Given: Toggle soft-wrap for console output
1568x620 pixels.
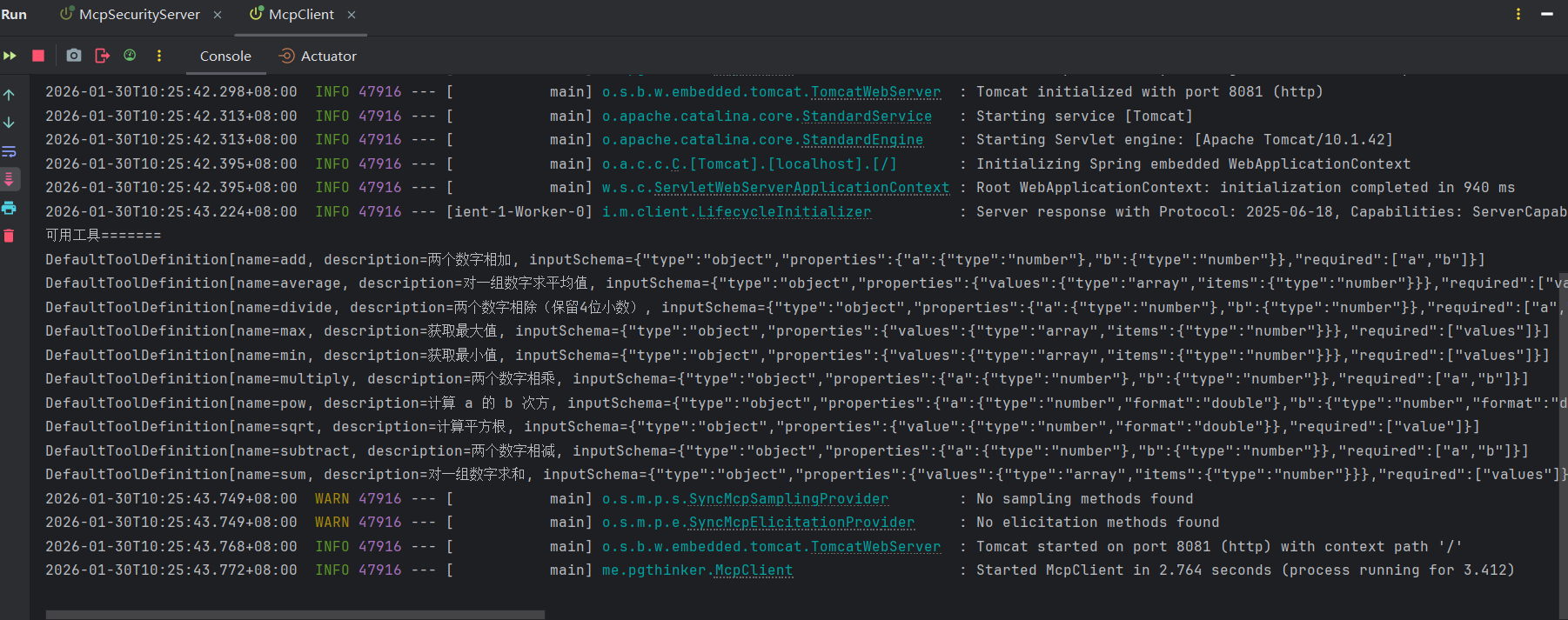Looking at the screenshot, I should pyautogui.click(x=9, y=151).
